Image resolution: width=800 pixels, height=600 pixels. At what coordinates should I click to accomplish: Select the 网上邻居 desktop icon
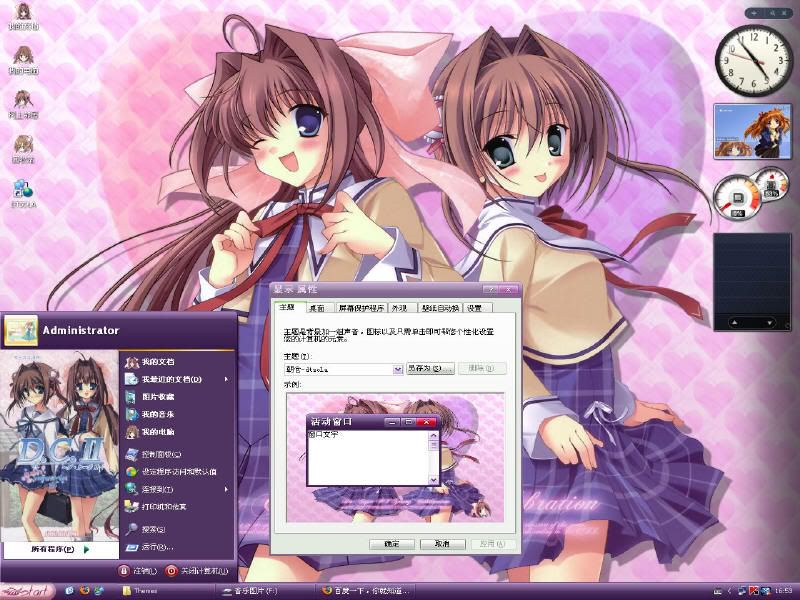tap(23, 106)
